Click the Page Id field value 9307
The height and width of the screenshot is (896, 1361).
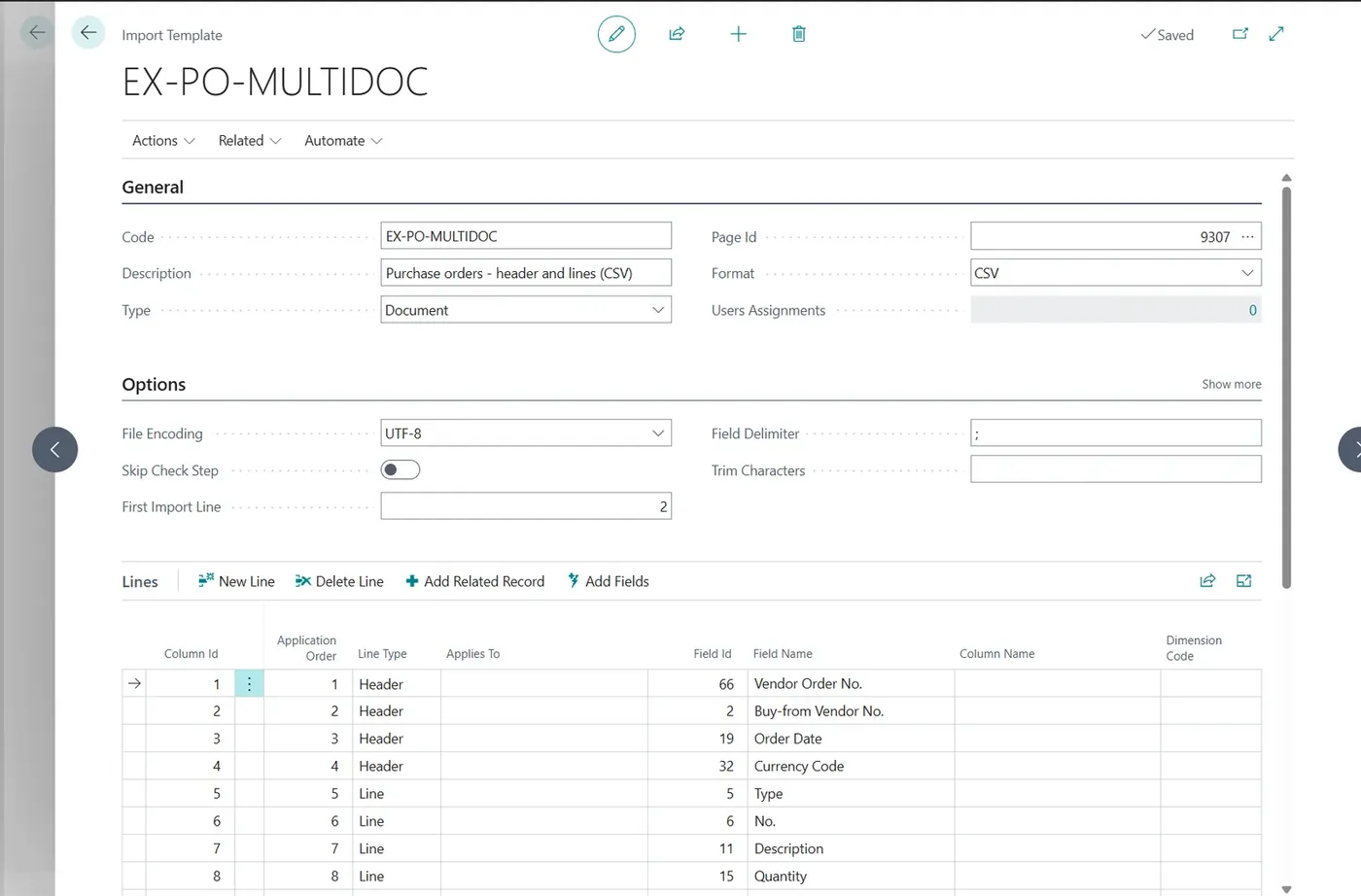point(1215,237)
